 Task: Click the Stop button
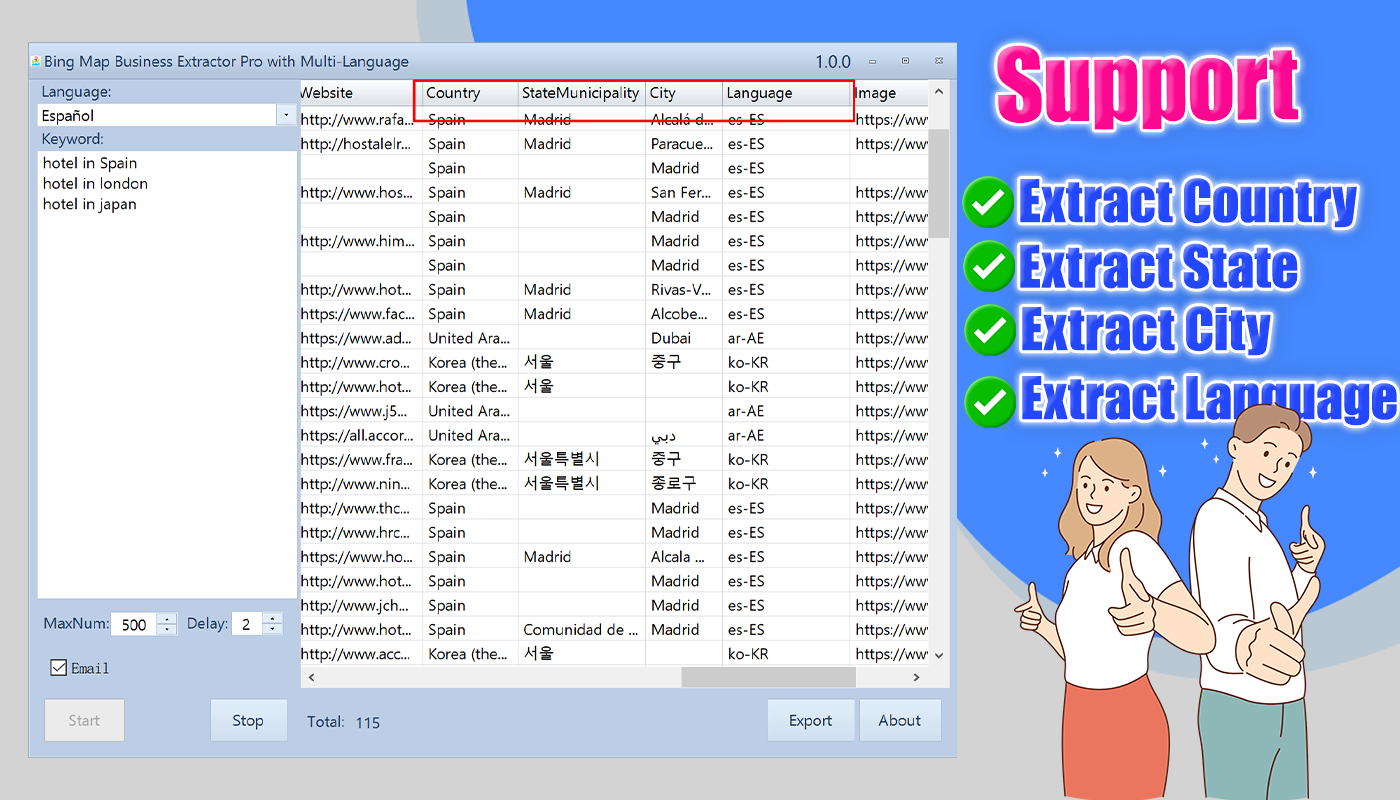(x=248, y=720)
